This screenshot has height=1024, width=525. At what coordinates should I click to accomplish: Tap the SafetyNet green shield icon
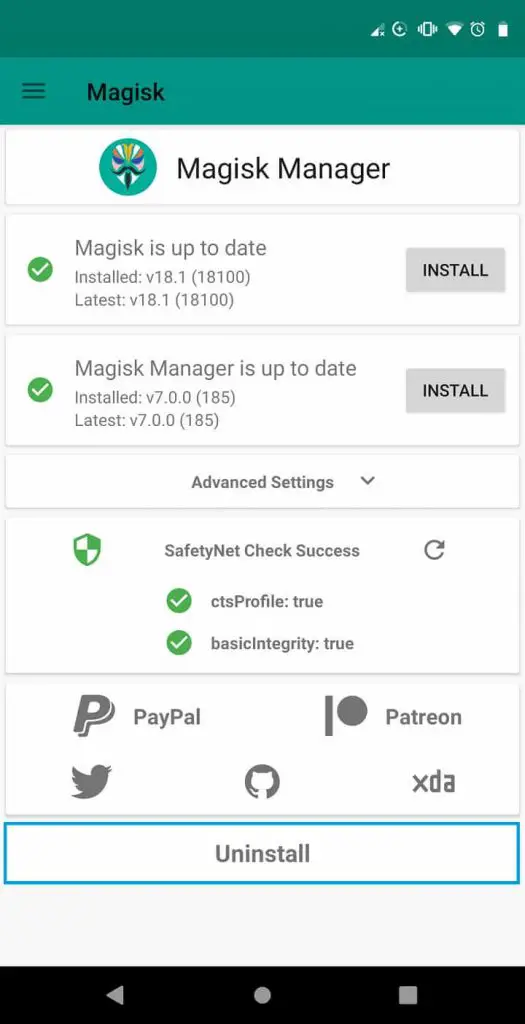(x=88, y=549)
